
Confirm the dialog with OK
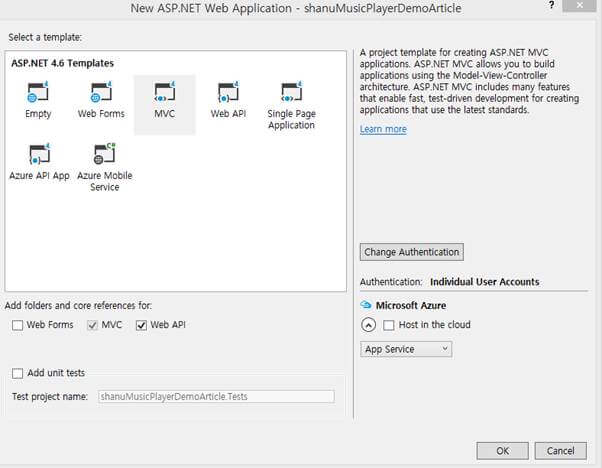pyautogui.click(x=503, y=450)
